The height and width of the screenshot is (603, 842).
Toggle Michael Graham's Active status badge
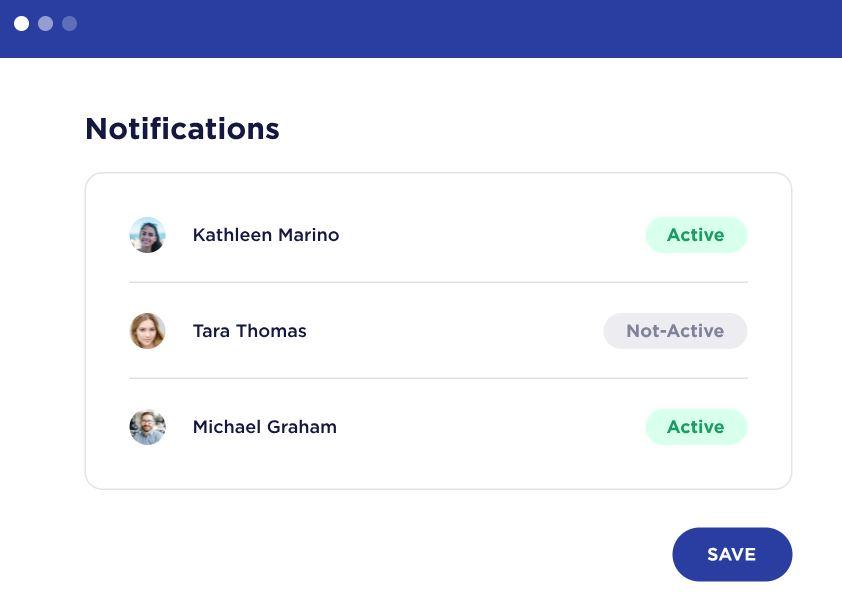pyautogui.click(x=696, y=427)
